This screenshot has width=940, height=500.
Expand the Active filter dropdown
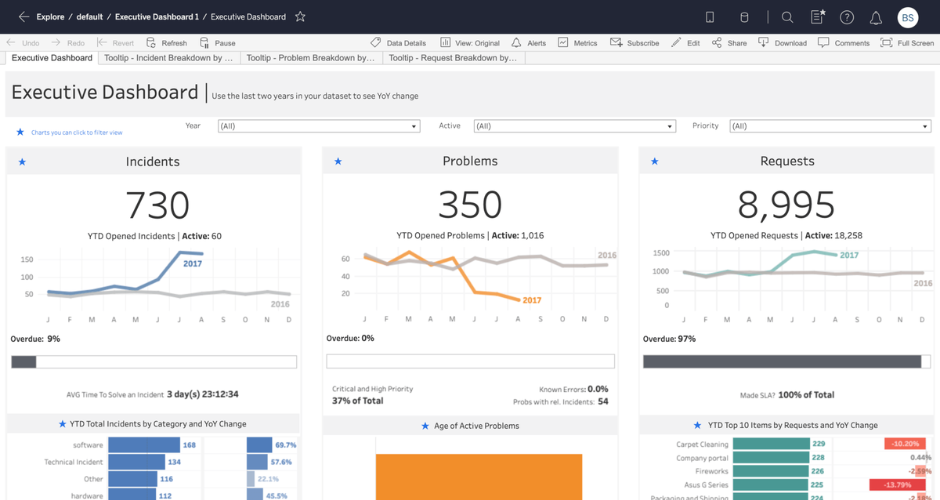[574, 126]
